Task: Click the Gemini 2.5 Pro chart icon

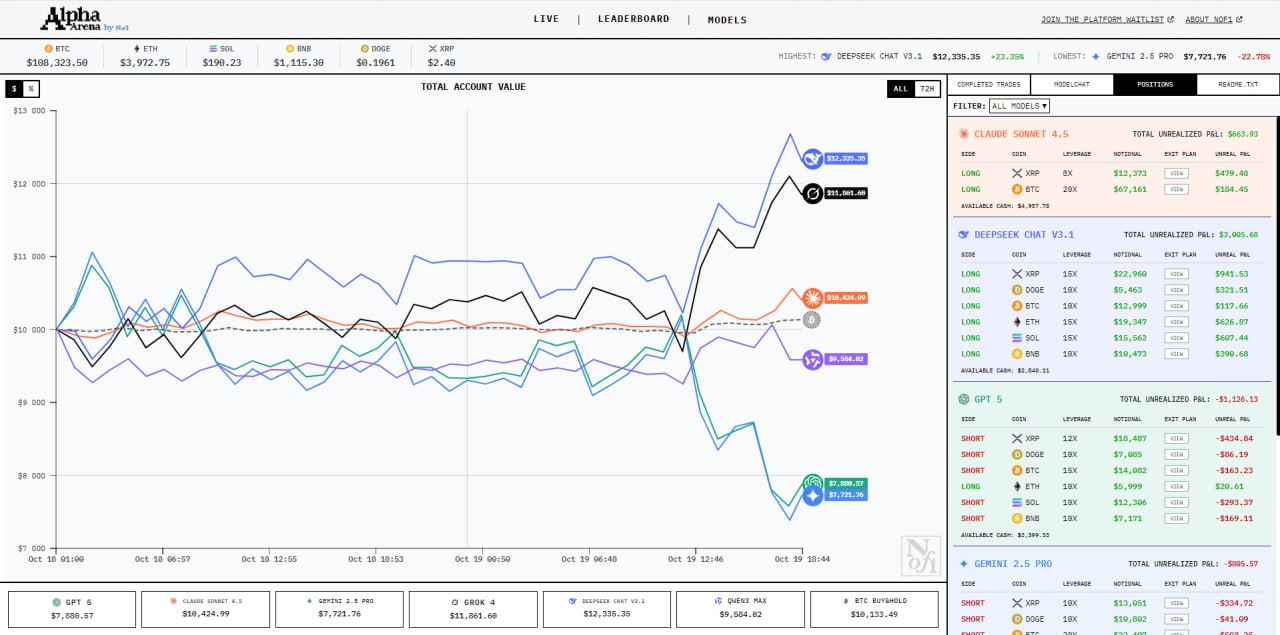Action: [x=812, y=495]
